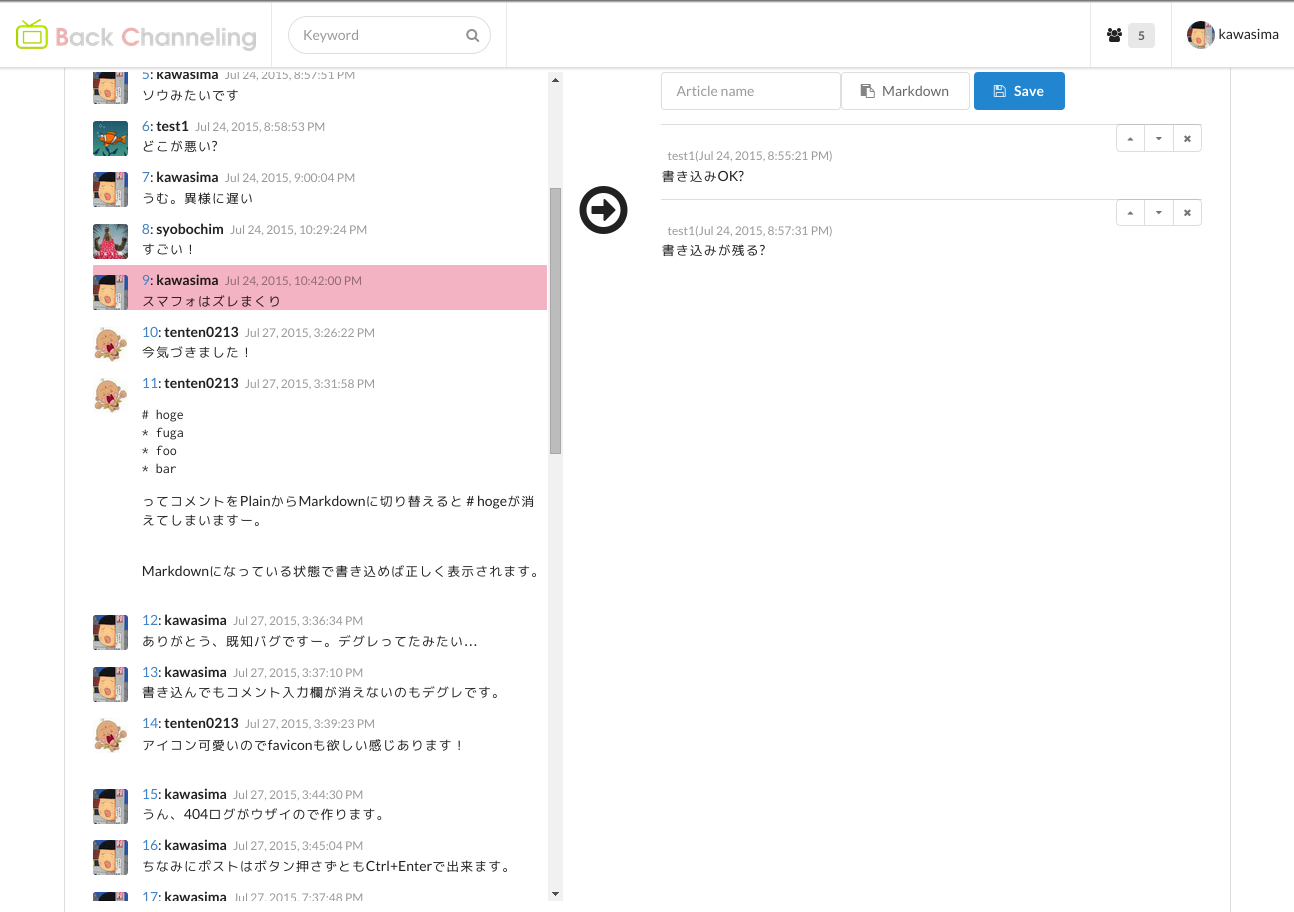1294x912 pixels.
Task: Open highlighted comment 9 by kawasima
Action: point(300,289)
